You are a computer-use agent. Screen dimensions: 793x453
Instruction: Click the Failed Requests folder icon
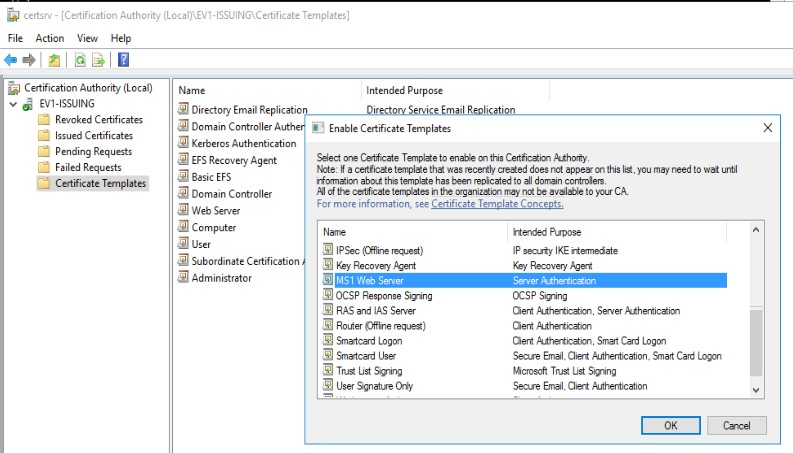(x=44, y=167)
